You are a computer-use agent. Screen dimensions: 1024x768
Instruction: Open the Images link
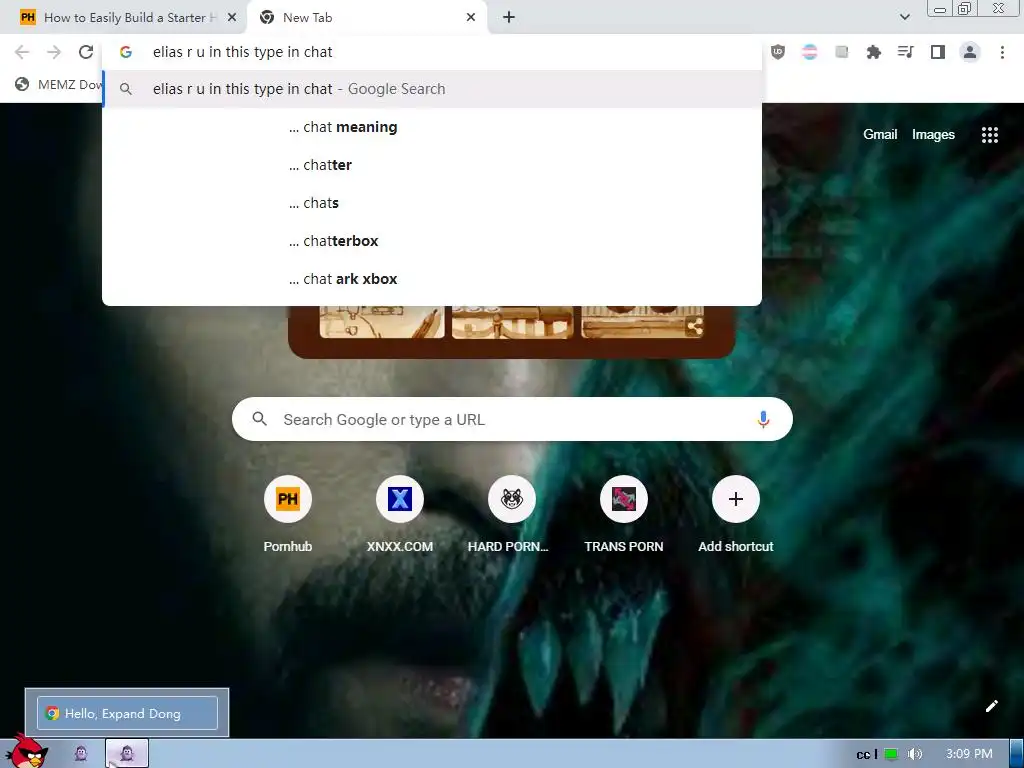(x=933, y=135)
